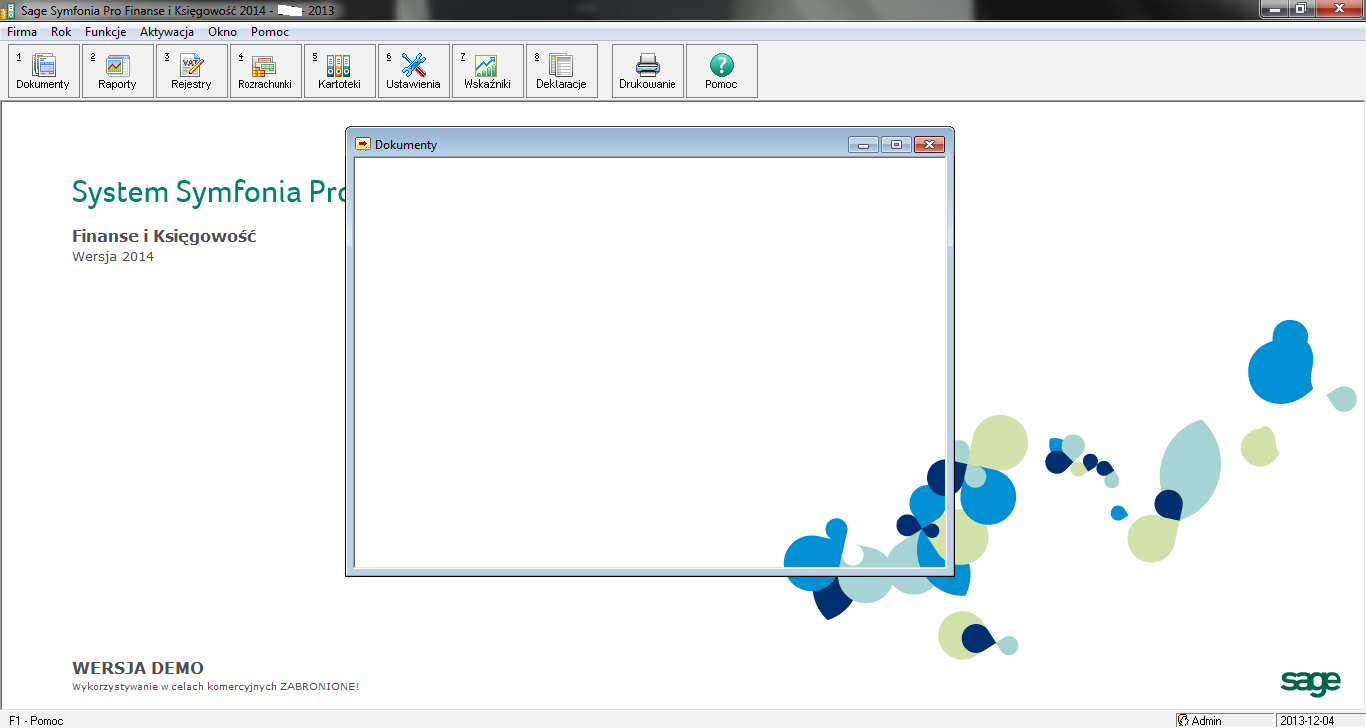Open the Rejestry VAT icon
This screenshot has height=728, width=1366.
pos(191,66)
